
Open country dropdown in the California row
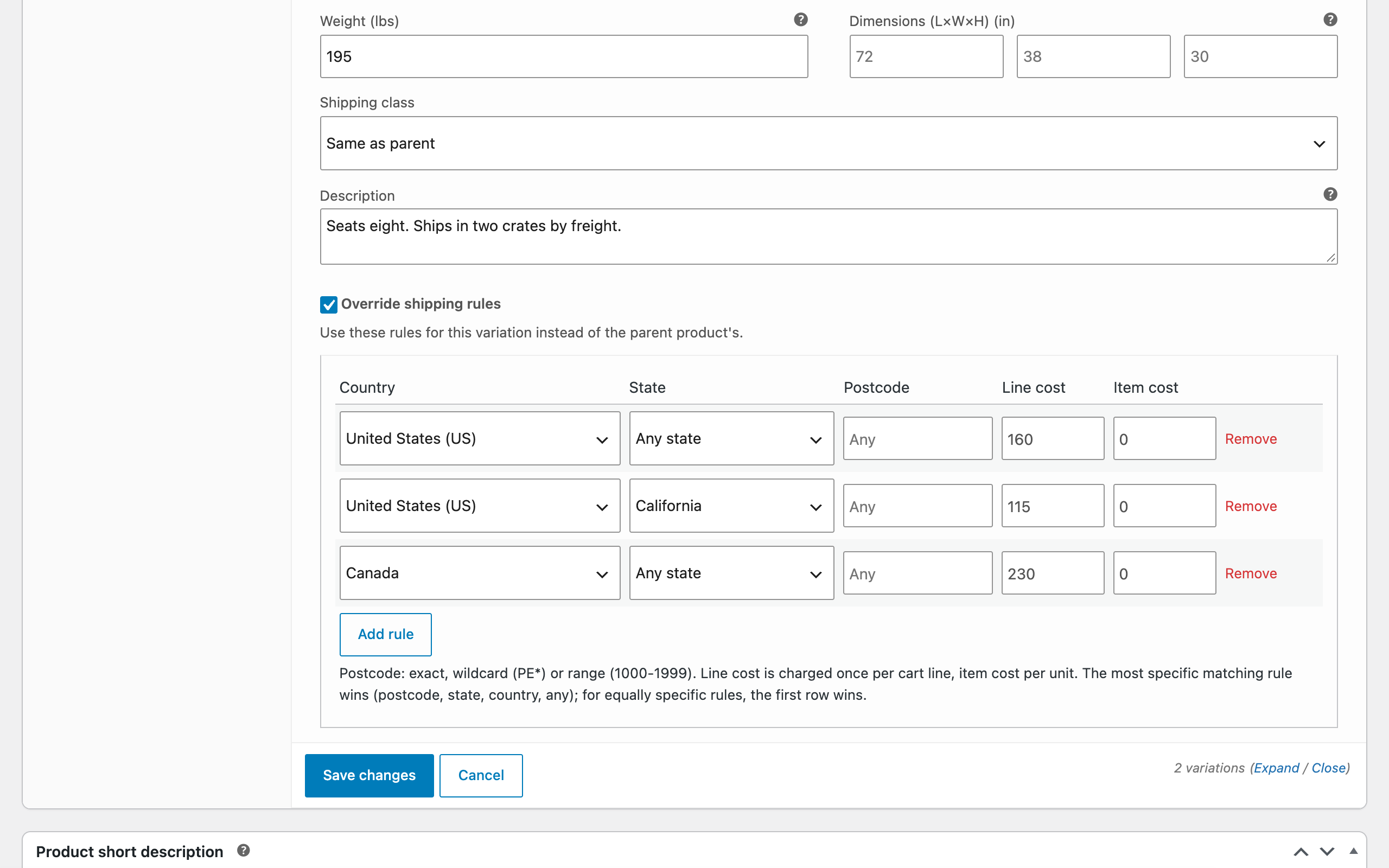tap(479, 506)
